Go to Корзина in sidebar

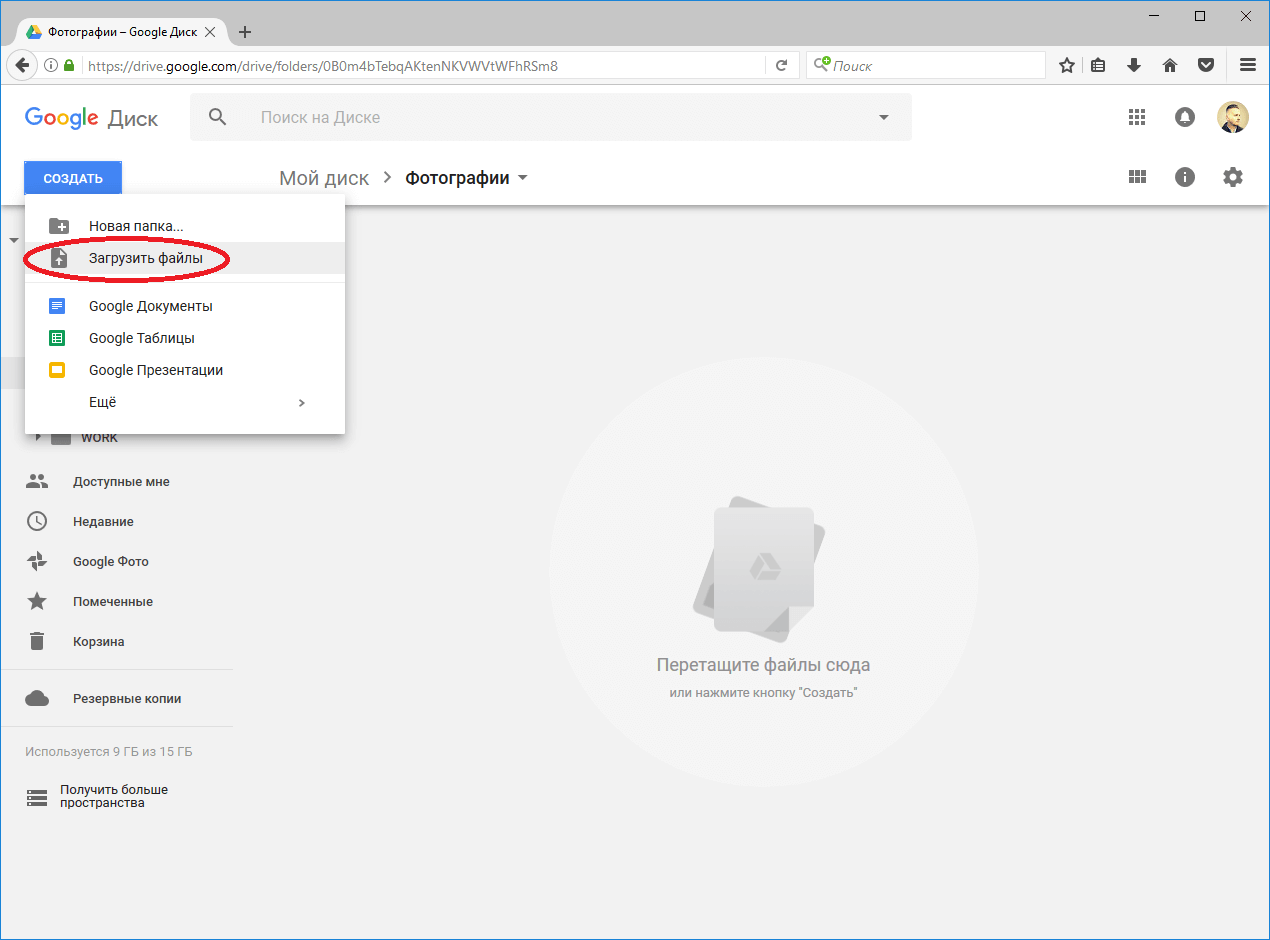pyautogui.click(x=98, y=642)
